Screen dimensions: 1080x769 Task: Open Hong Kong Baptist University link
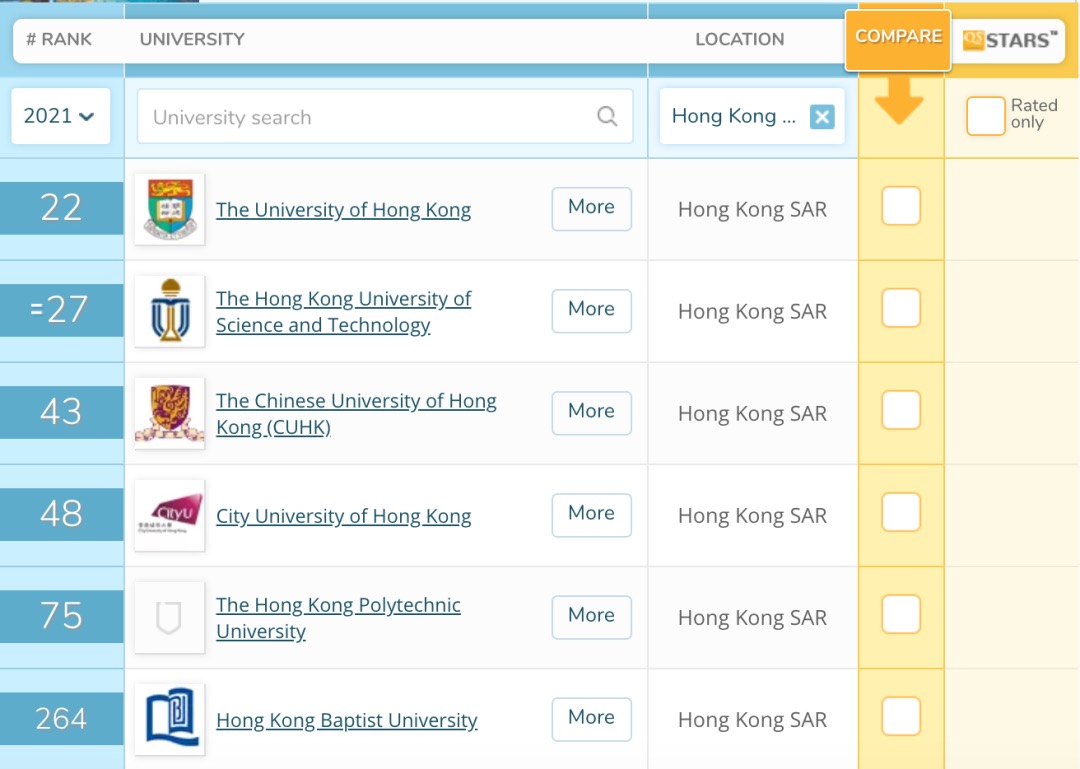coord(346,719)
